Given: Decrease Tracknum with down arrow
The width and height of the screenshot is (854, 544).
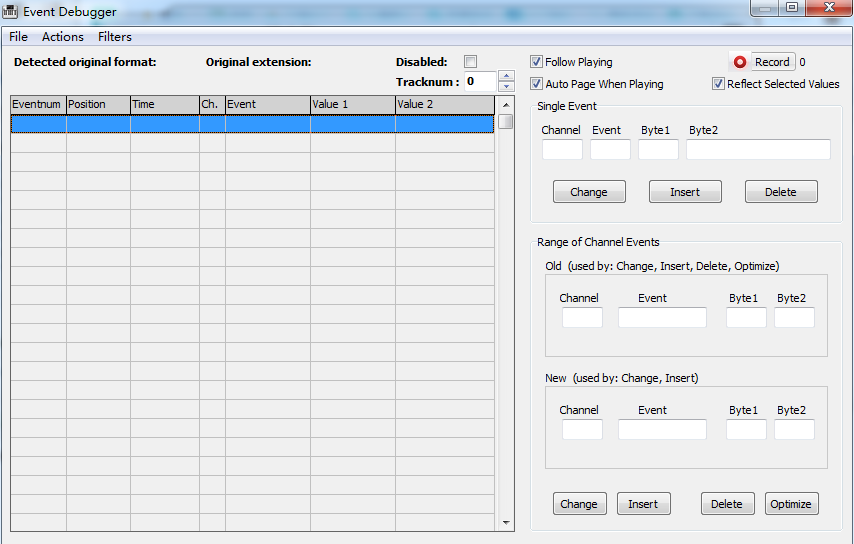Looking at the screenshot, I should 506,87.
